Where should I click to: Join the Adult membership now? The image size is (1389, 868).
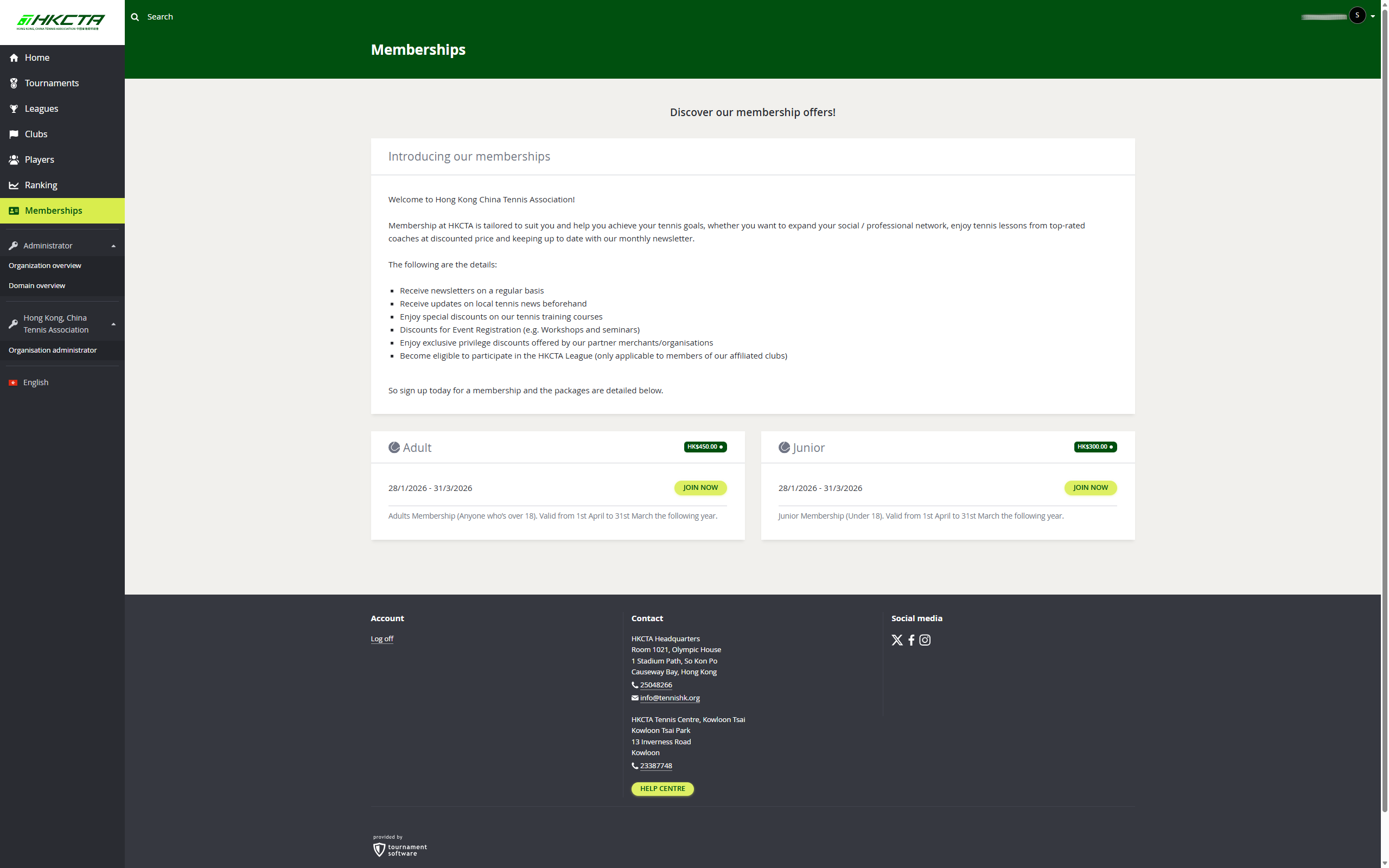pos(700,487)
